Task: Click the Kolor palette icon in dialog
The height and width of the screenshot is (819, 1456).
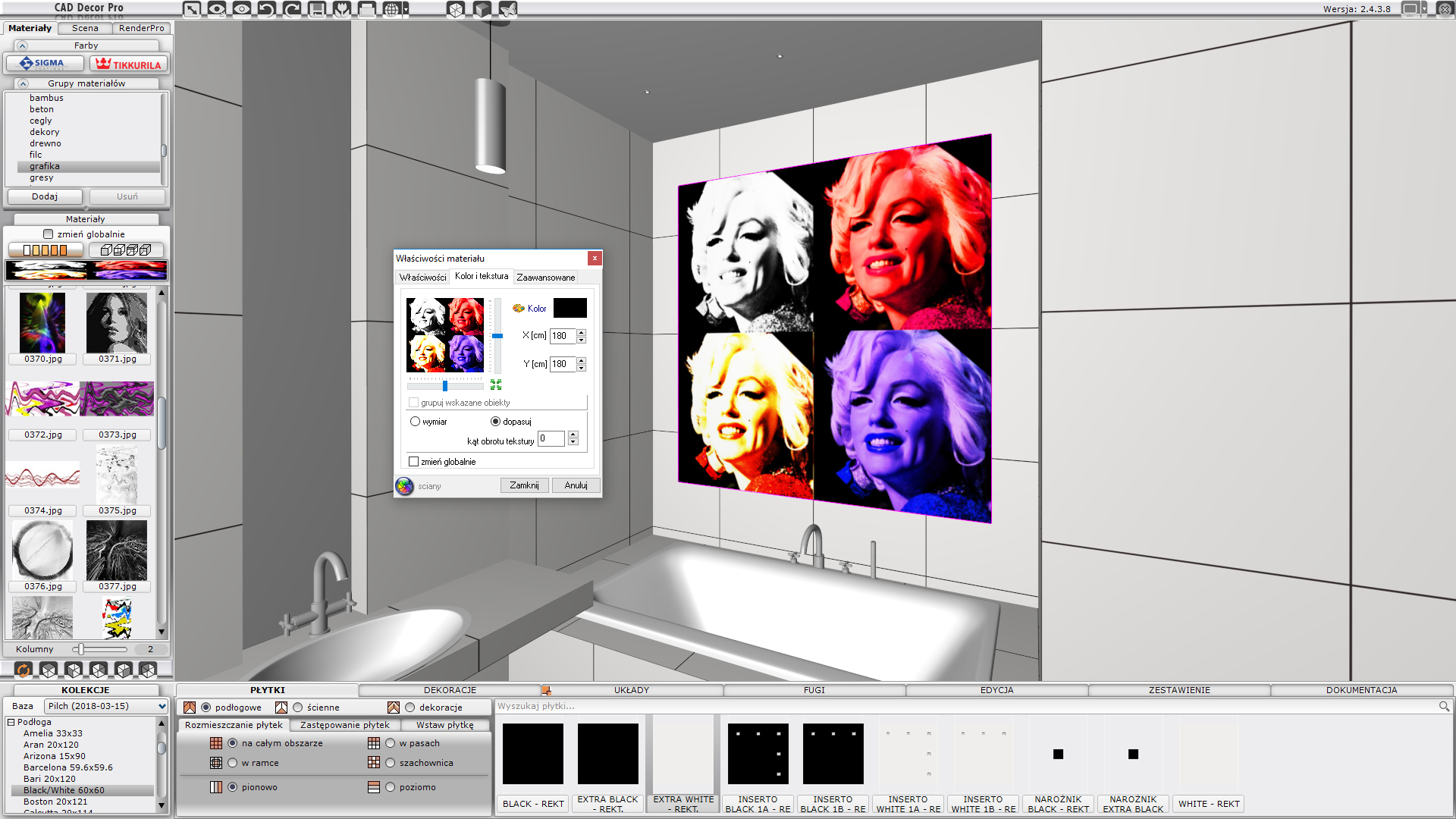Action: pos(519,308)
